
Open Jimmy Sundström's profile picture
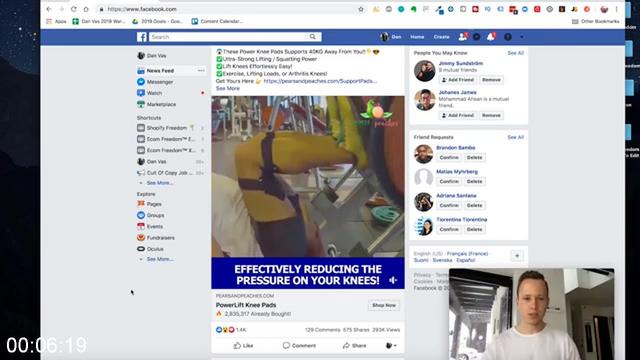coord(424,71)
